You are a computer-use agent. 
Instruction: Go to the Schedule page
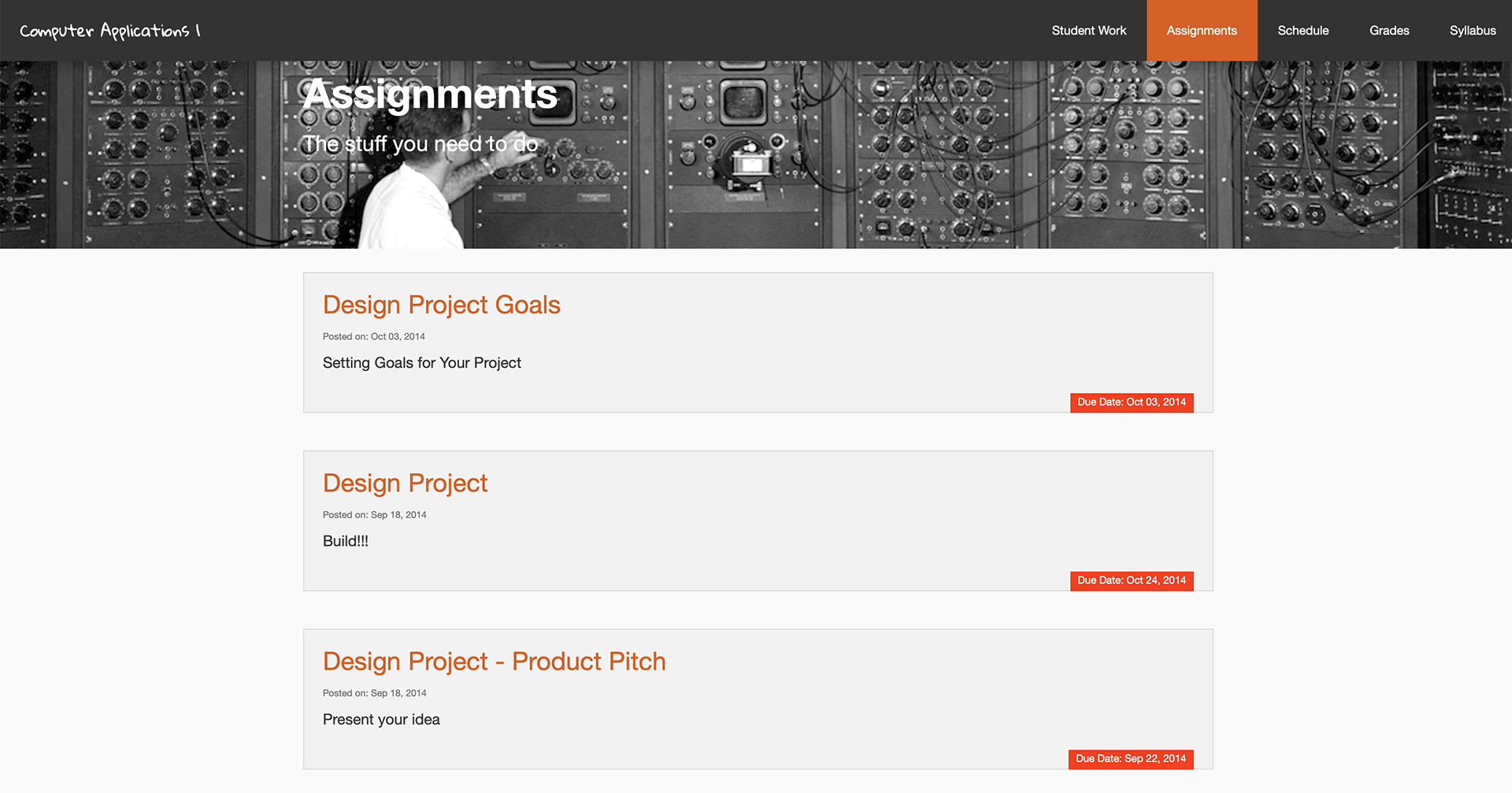[x=1303, y=31]
